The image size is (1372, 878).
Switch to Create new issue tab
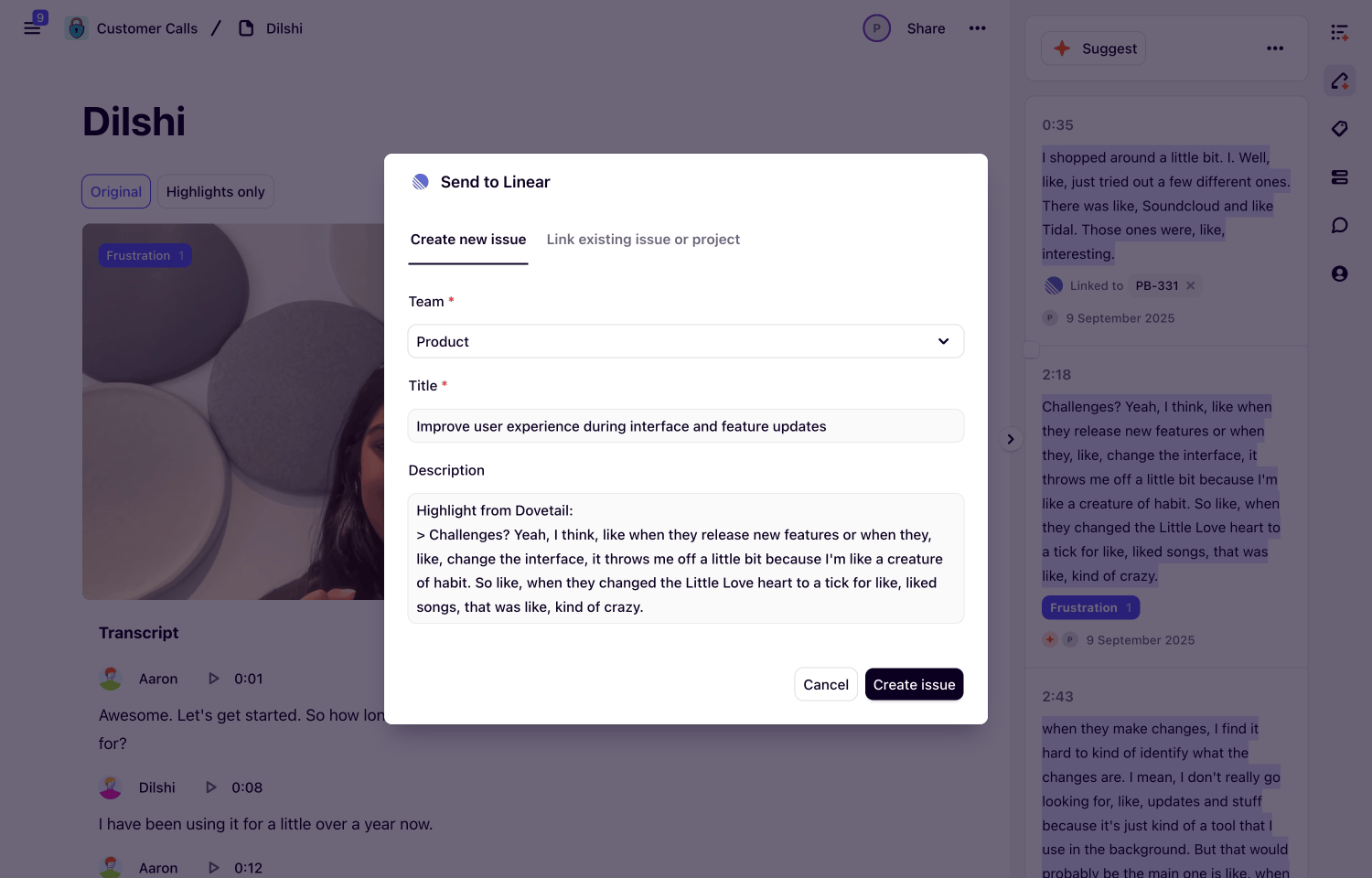(468, 240)
